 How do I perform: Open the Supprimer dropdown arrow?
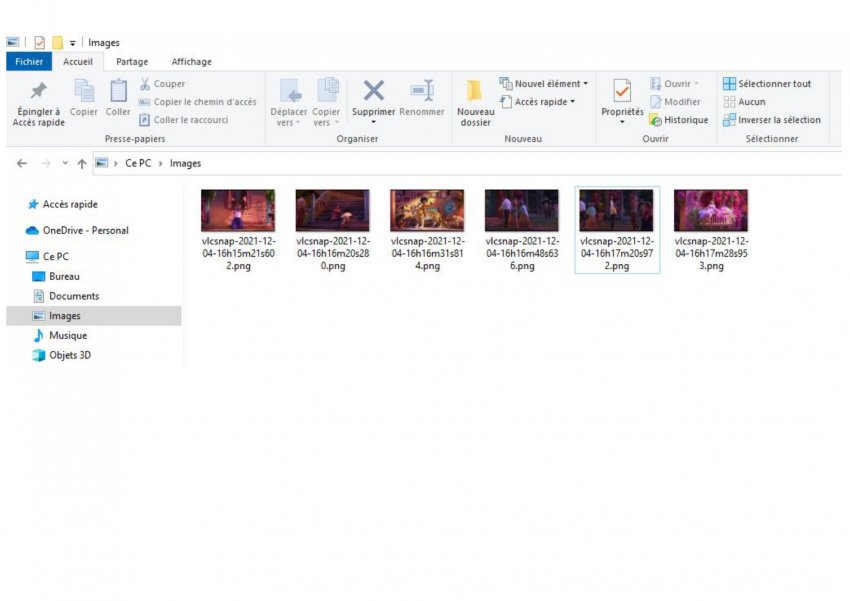pos(374,123)
